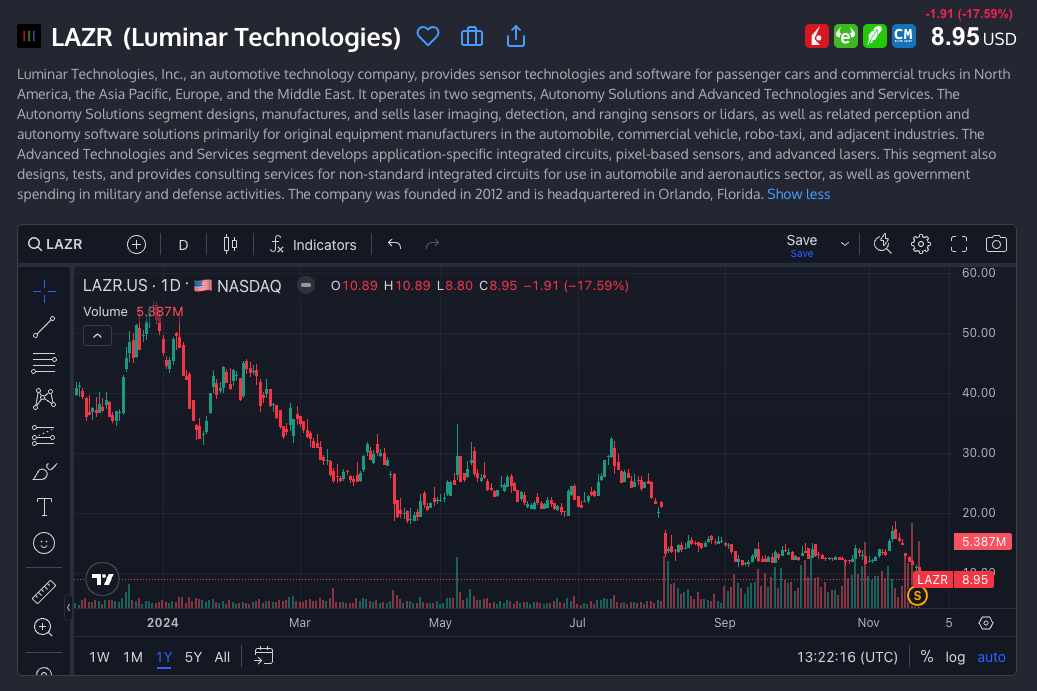Select the crosshair cursor tool
Screen dimensions: 1037x691
pos(44,291)
